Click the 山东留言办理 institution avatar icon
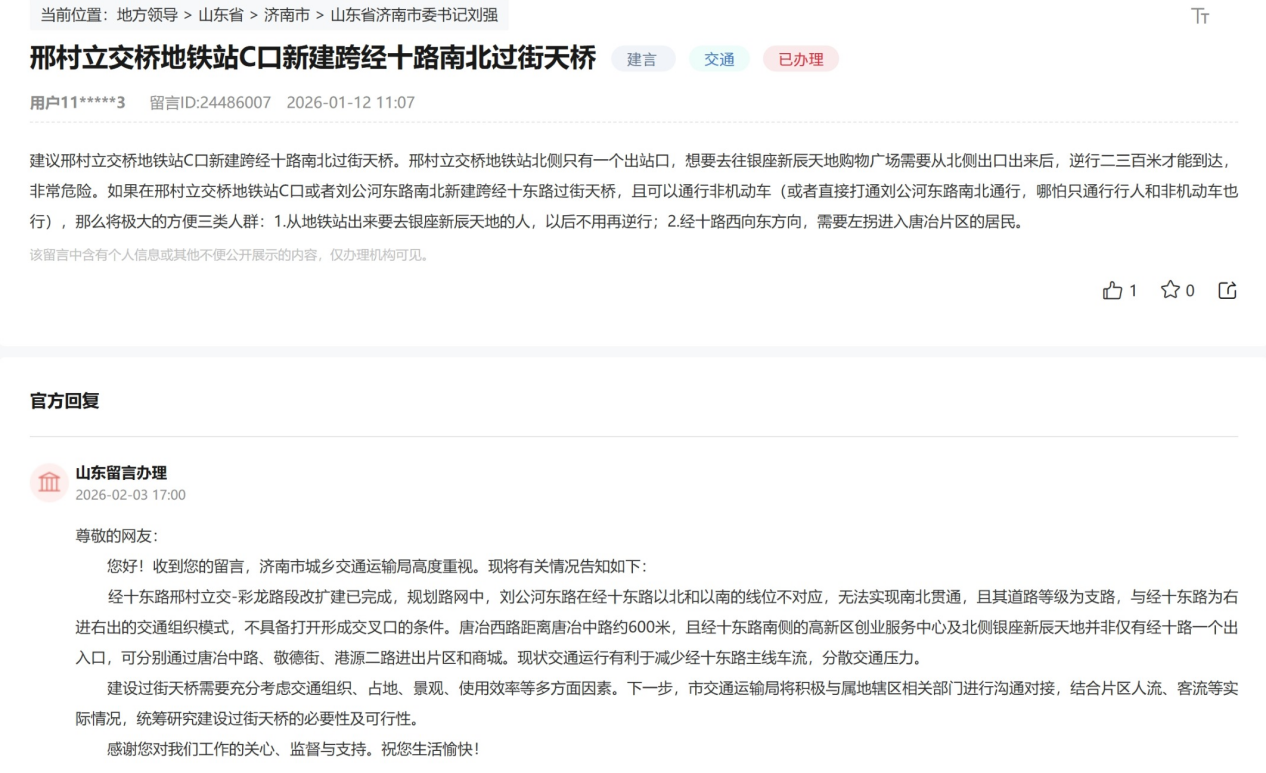Screen dimensions: 1266x773 click(49, 481)
